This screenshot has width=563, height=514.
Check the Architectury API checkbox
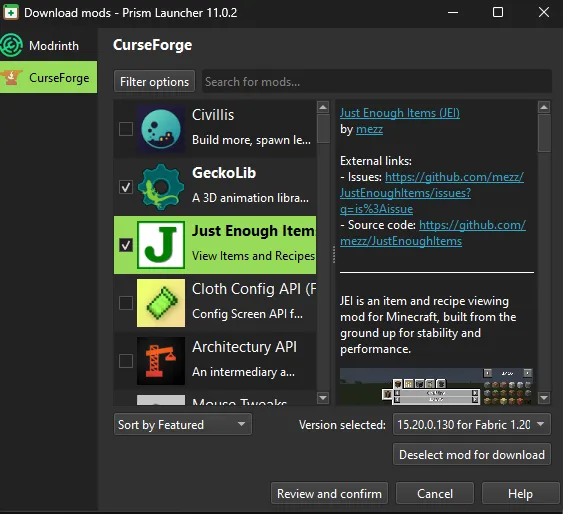click(126, 361)
